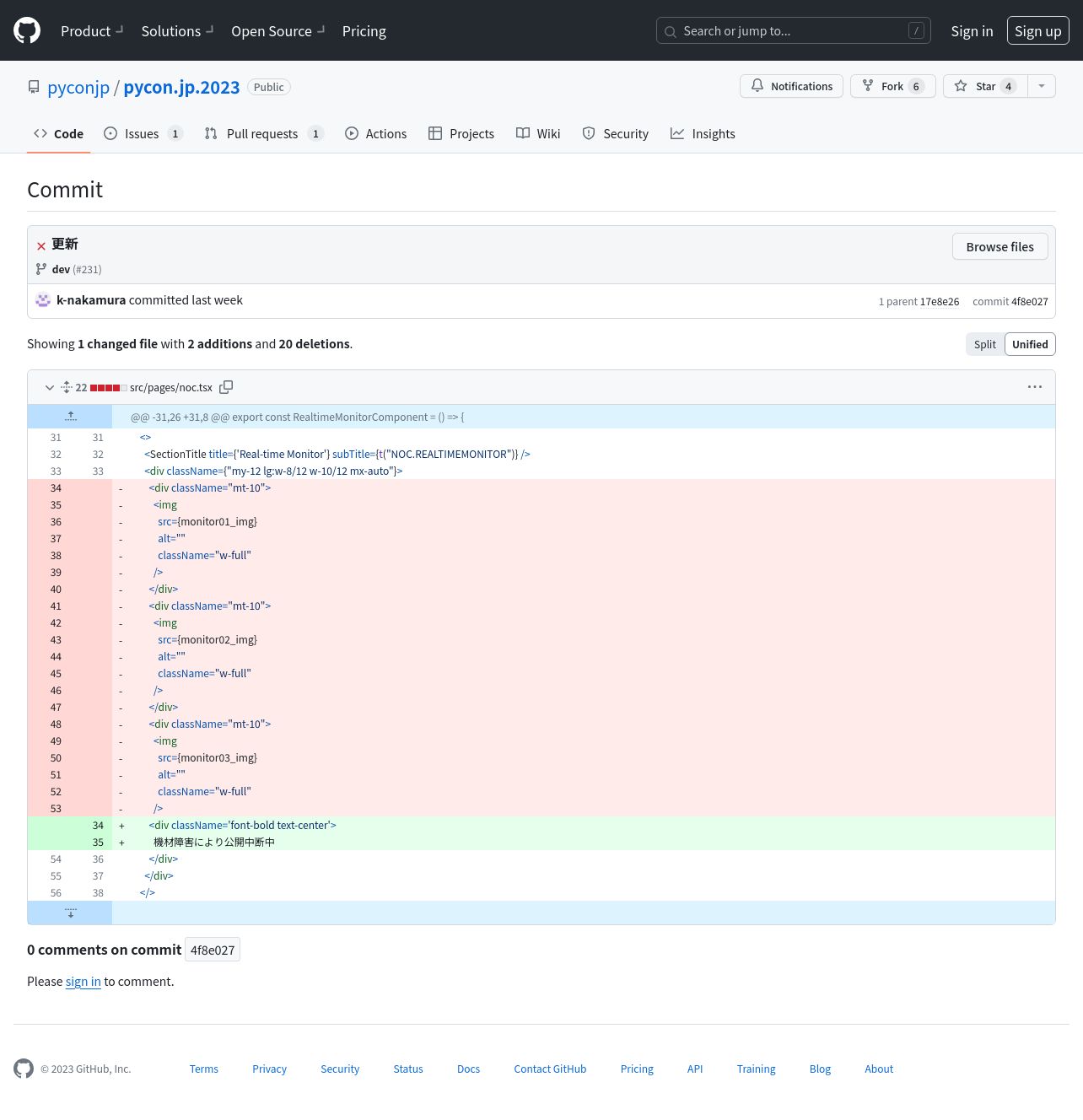Click the Browse files button
The image size is (1083, 1120).
[999, 246]
